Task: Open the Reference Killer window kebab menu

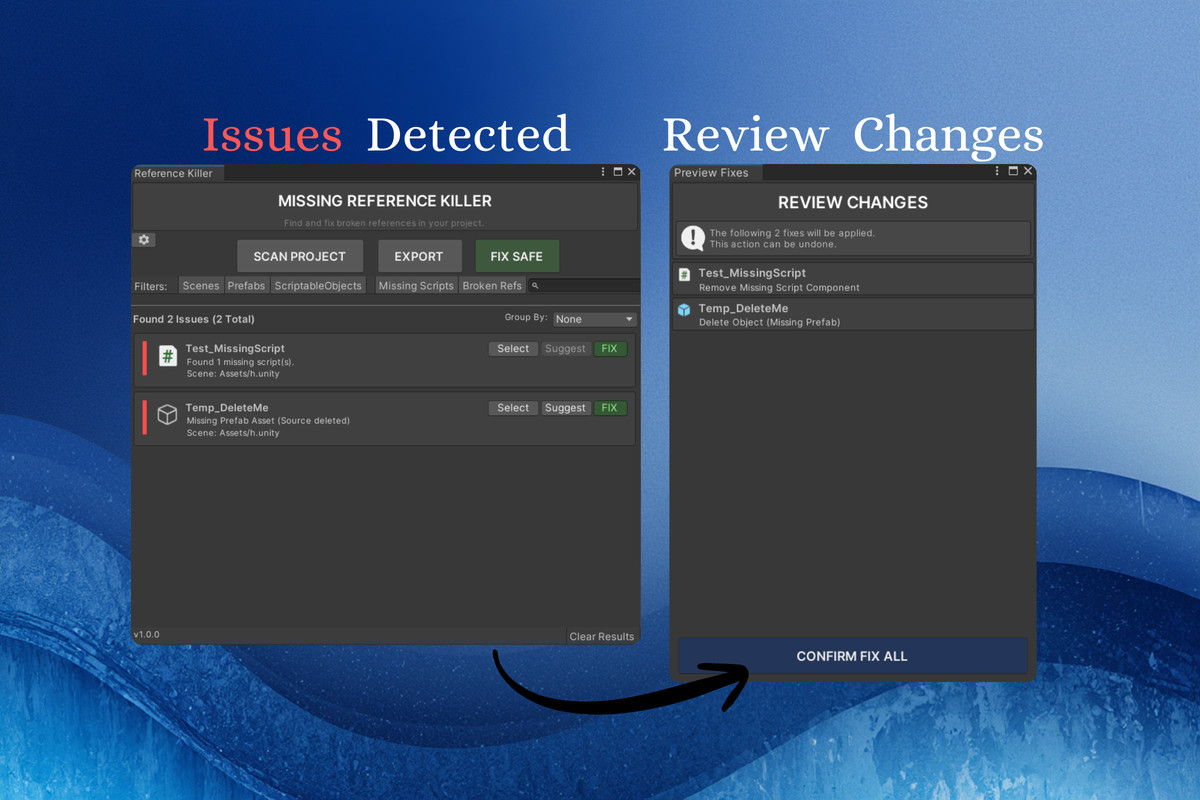Action: point(603,172)
